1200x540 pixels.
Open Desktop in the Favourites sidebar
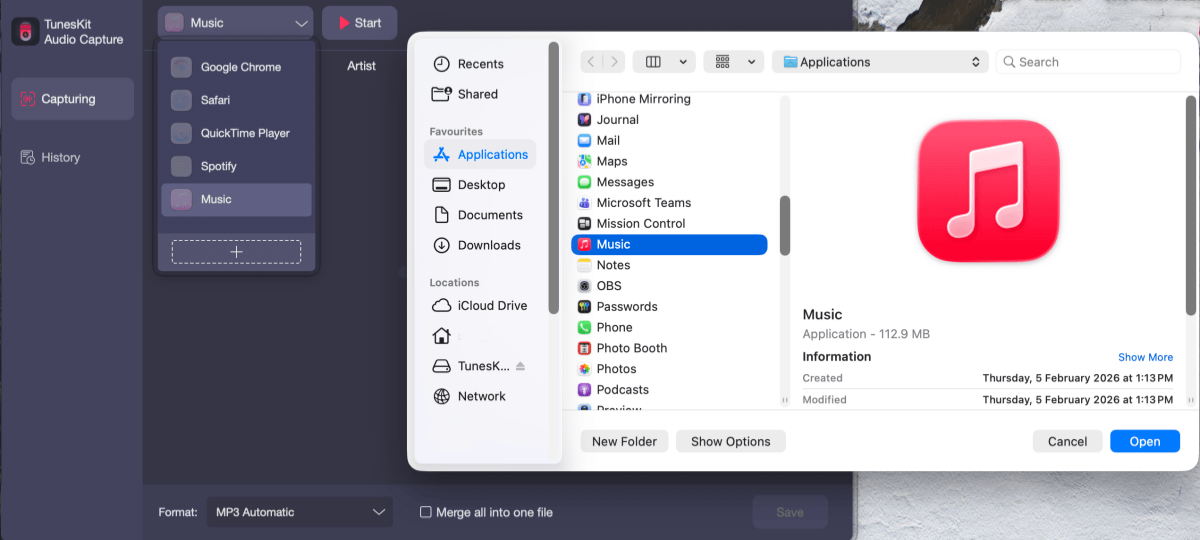pyautogui.click(x=479, y=184)
